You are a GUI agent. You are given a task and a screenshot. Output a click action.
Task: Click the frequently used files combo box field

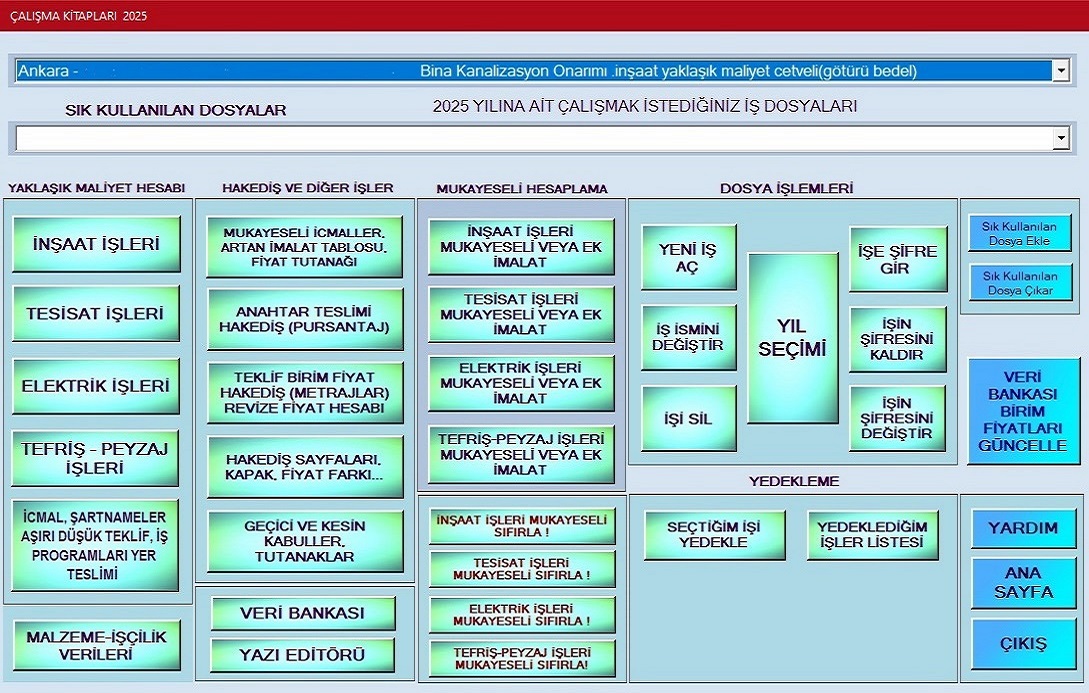[x=530, y=139]
